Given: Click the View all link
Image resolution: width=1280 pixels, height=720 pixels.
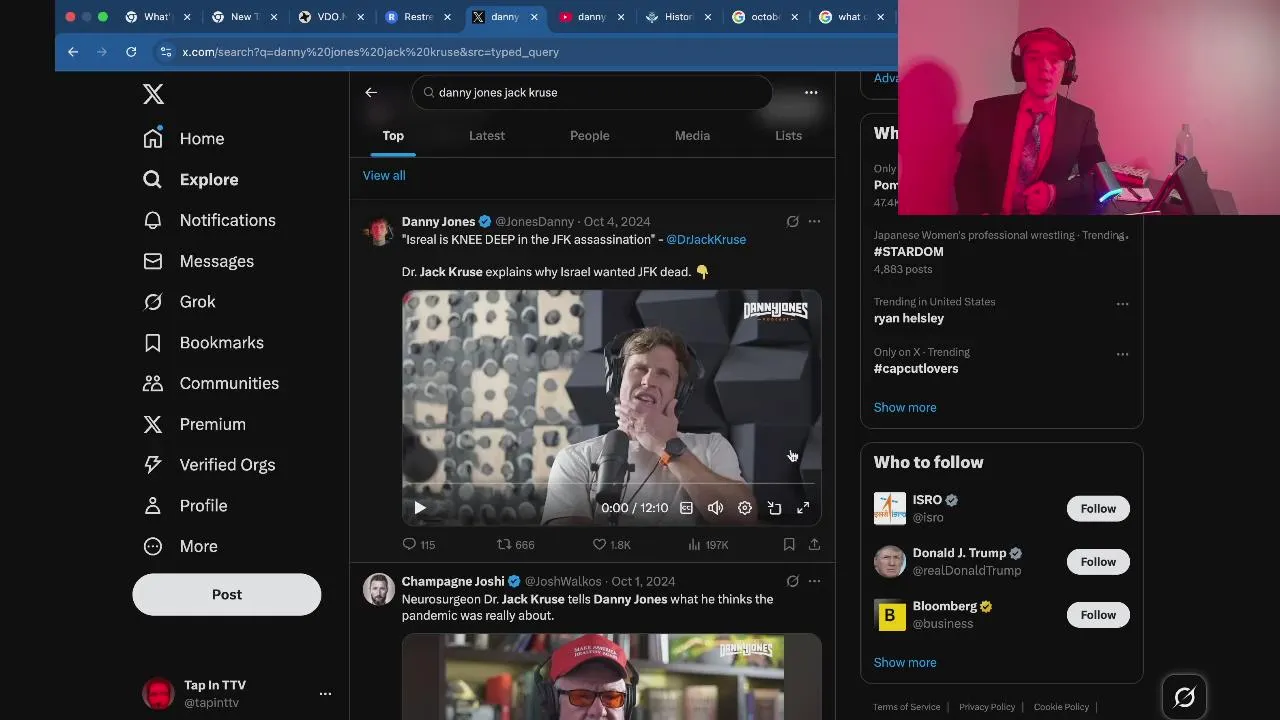Looking at the screenshot, I should point(384,175).
